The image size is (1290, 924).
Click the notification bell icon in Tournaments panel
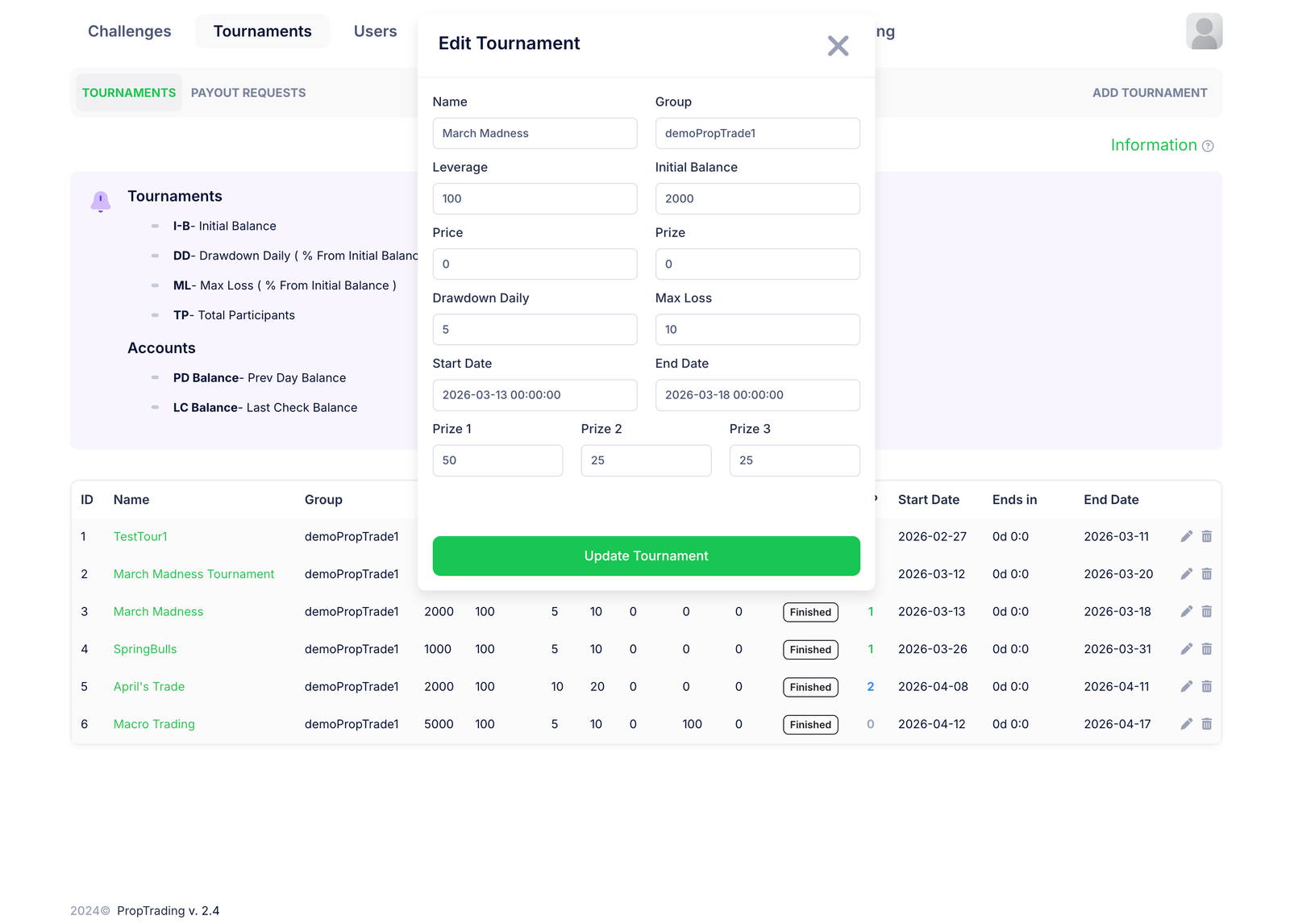click(x=100, y=202)
